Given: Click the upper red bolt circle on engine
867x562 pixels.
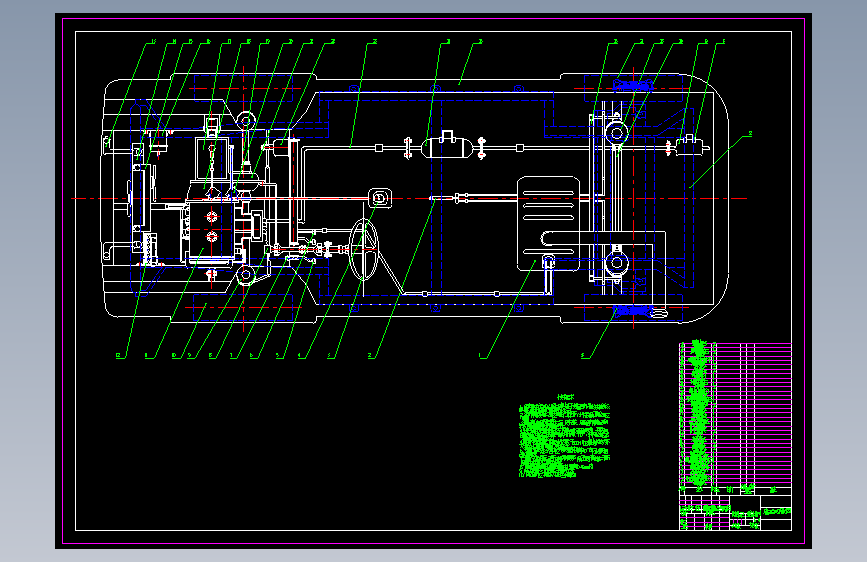Looking at the screenshot, I should point(212,216).
